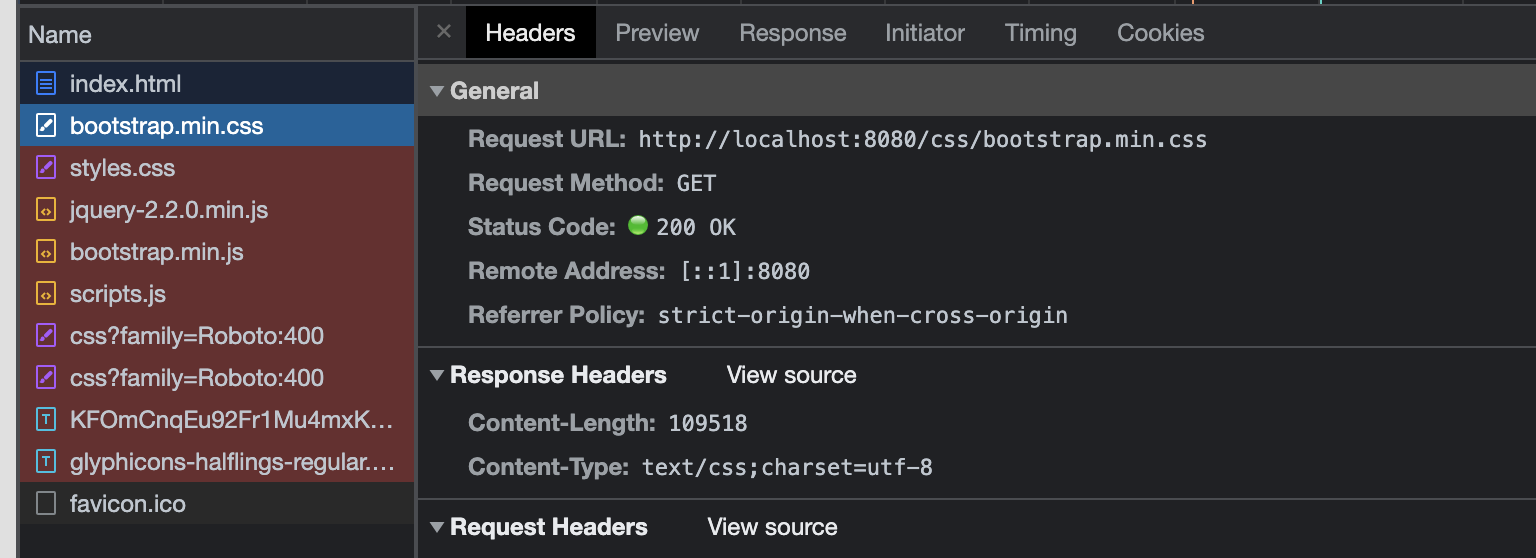The height and width of the screenshot is (558, 1536).
Task: Select the bootstrap.min.js request row
Action: pos(156,252)
